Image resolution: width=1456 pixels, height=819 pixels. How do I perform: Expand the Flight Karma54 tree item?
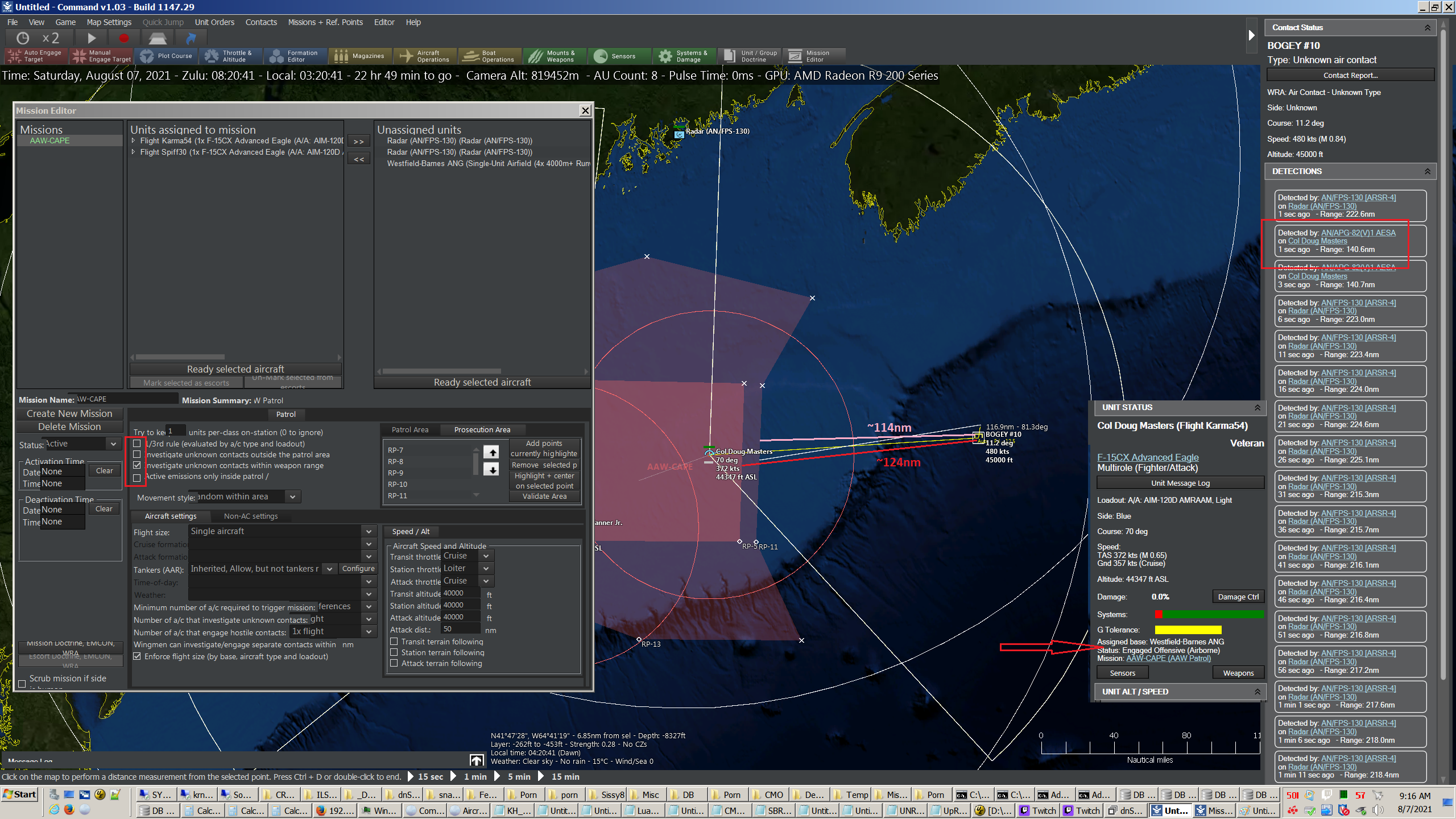pos(134,140)
